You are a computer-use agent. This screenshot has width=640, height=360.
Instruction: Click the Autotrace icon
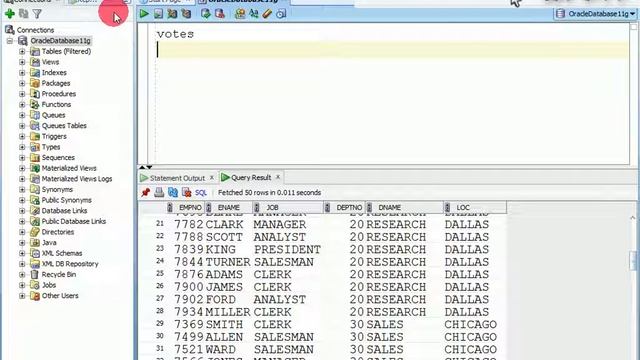[186, 14]
